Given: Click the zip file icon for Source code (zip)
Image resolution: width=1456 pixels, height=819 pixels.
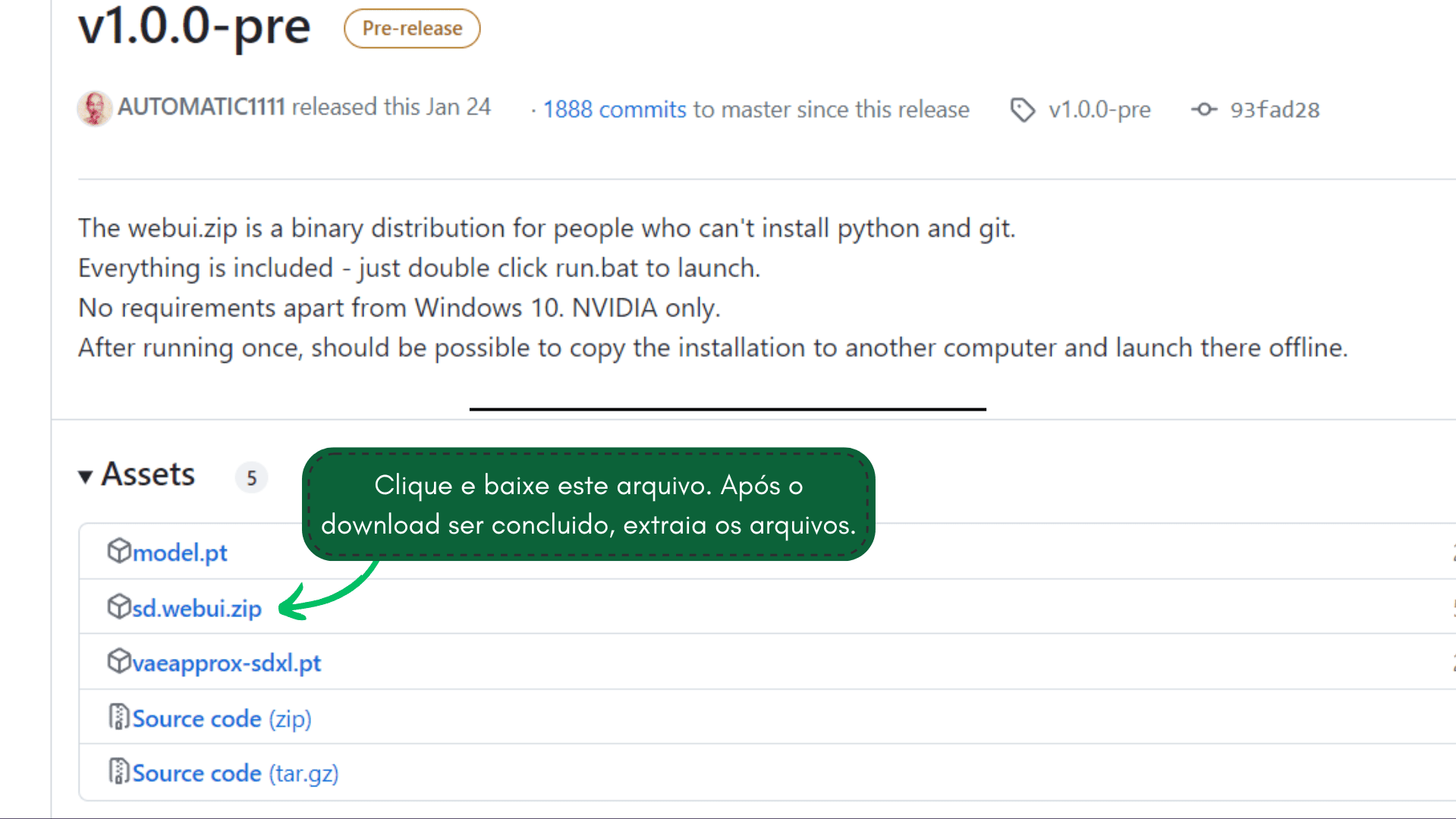Looking at the screenshot, I should coord(119,717).
